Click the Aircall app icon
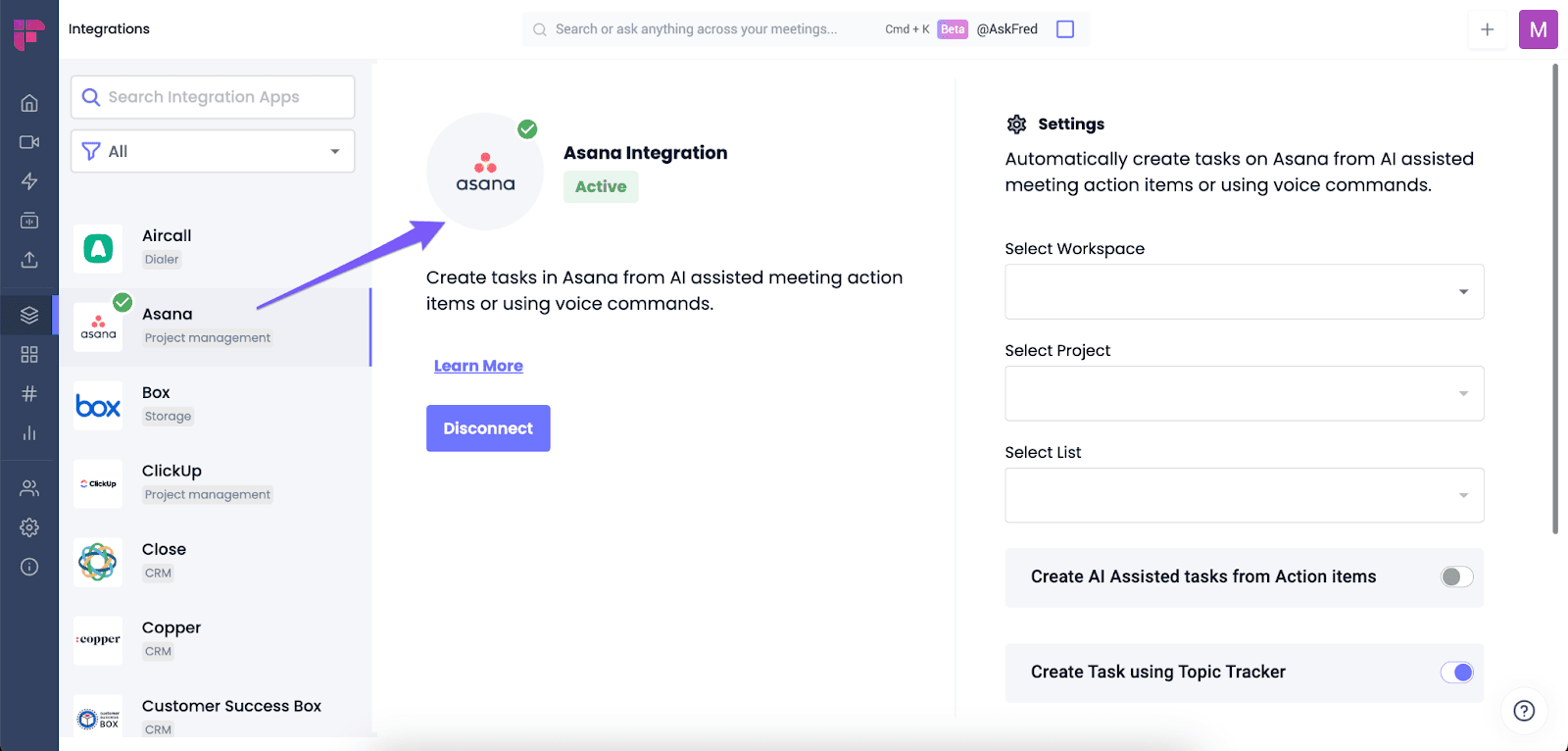Image resolution: width=1568 pixels, height=751 pixels. click(98, 249)
